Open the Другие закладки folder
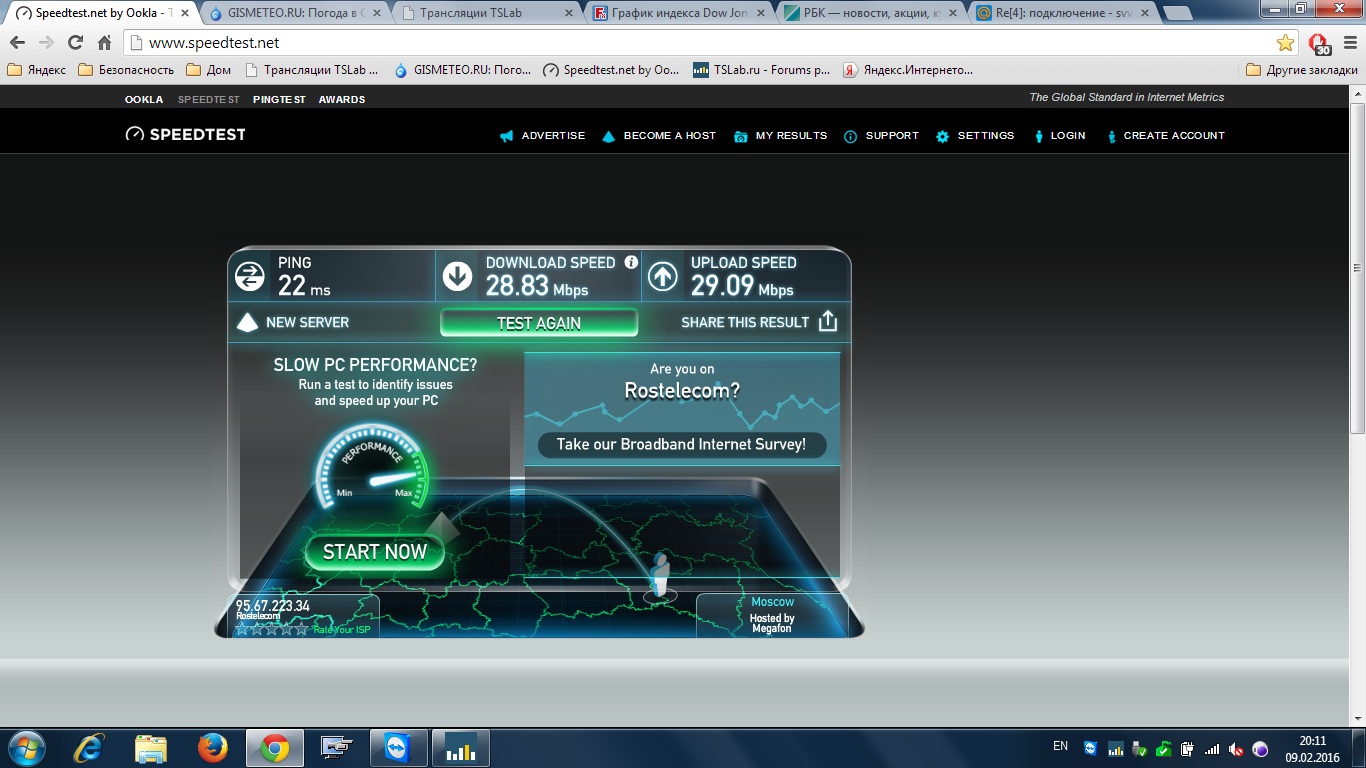Image resolution: width=1366 pixels, height=768 pixels. [x=1302, y=70]
